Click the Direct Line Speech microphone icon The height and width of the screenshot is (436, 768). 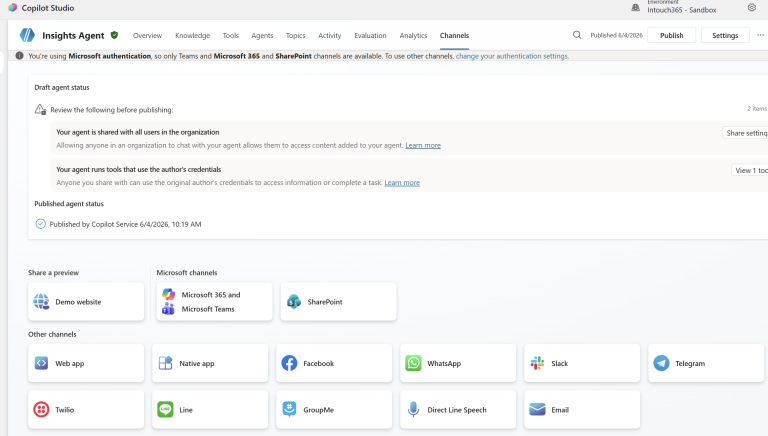coord(413,410)
